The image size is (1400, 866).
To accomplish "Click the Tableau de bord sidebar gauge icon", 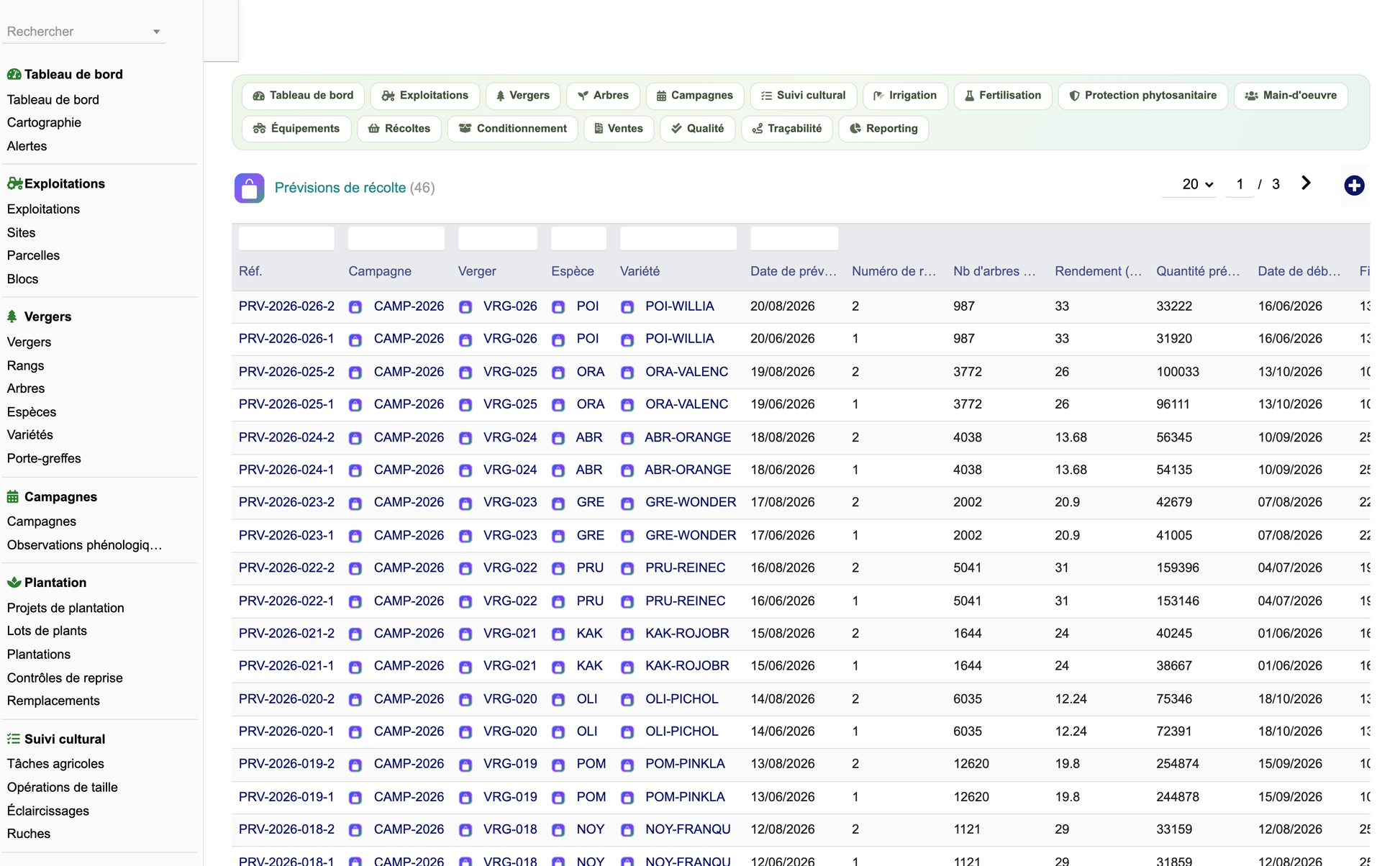I will [x=14, y=74].
